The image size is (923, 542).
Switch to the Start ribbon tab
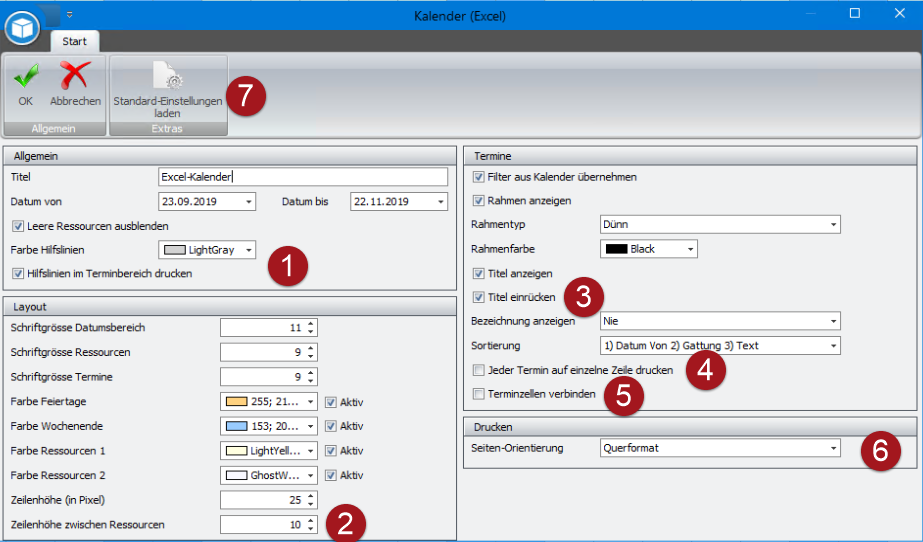coord(74,42)
